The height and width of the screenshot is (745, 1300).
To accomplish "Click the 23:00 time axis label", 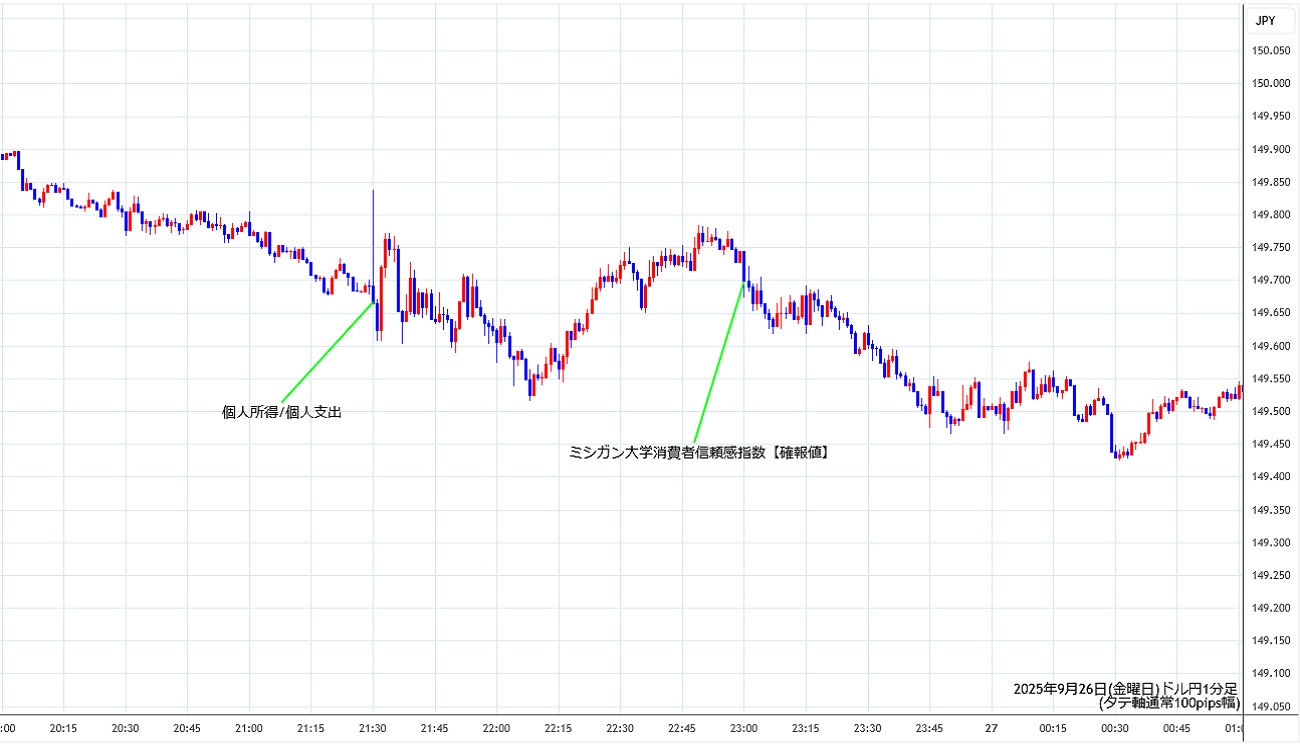I will [x=745, y=730].
